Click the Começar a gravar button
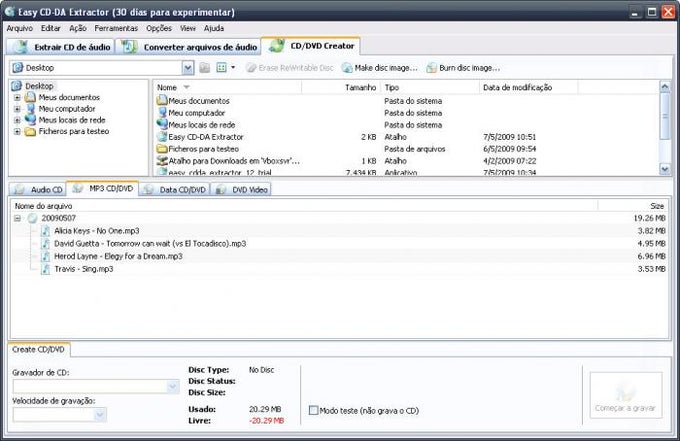This screenshot has height=441, width=680. tap(625, 395)
